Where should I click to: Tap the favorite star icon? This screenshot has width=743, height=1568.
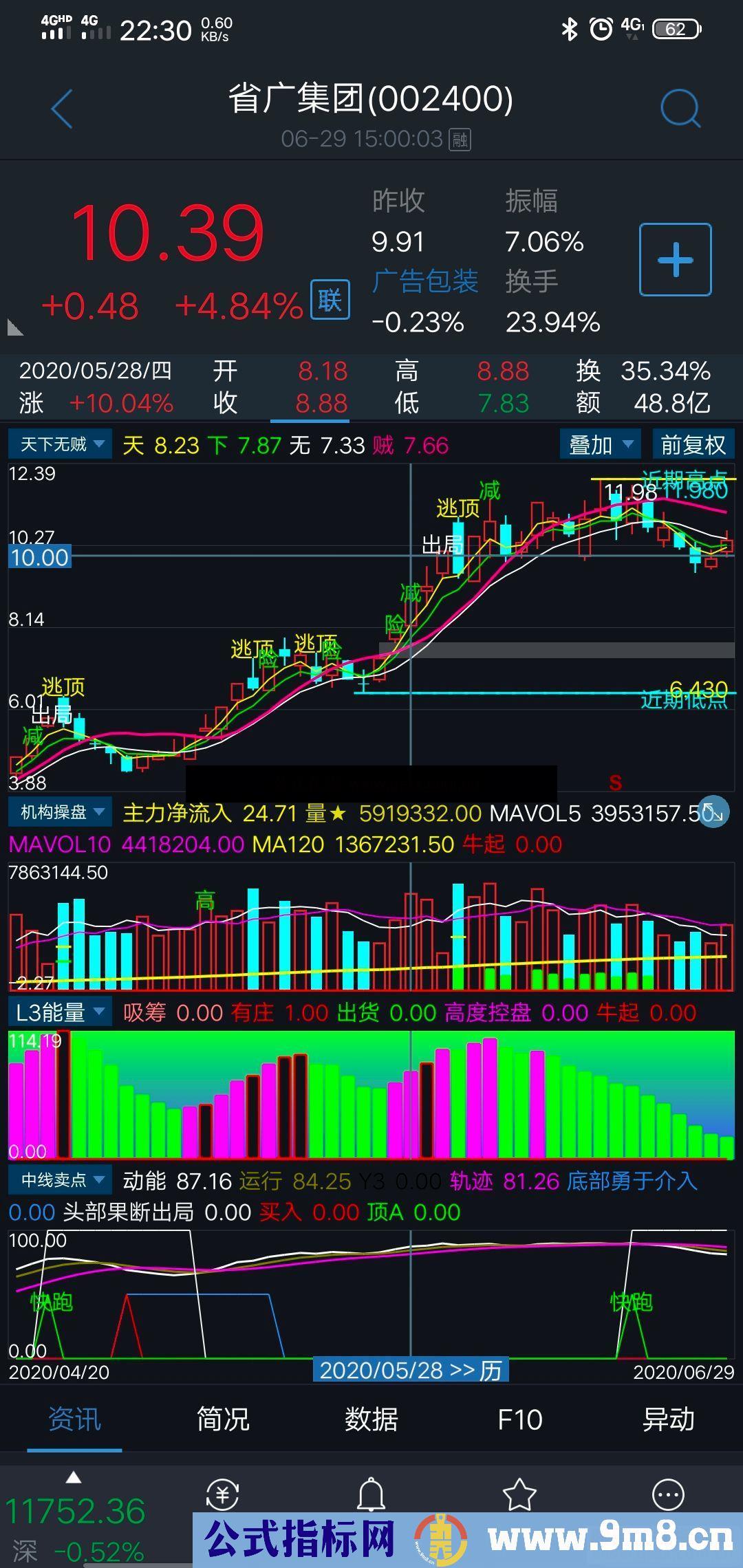519,1494
